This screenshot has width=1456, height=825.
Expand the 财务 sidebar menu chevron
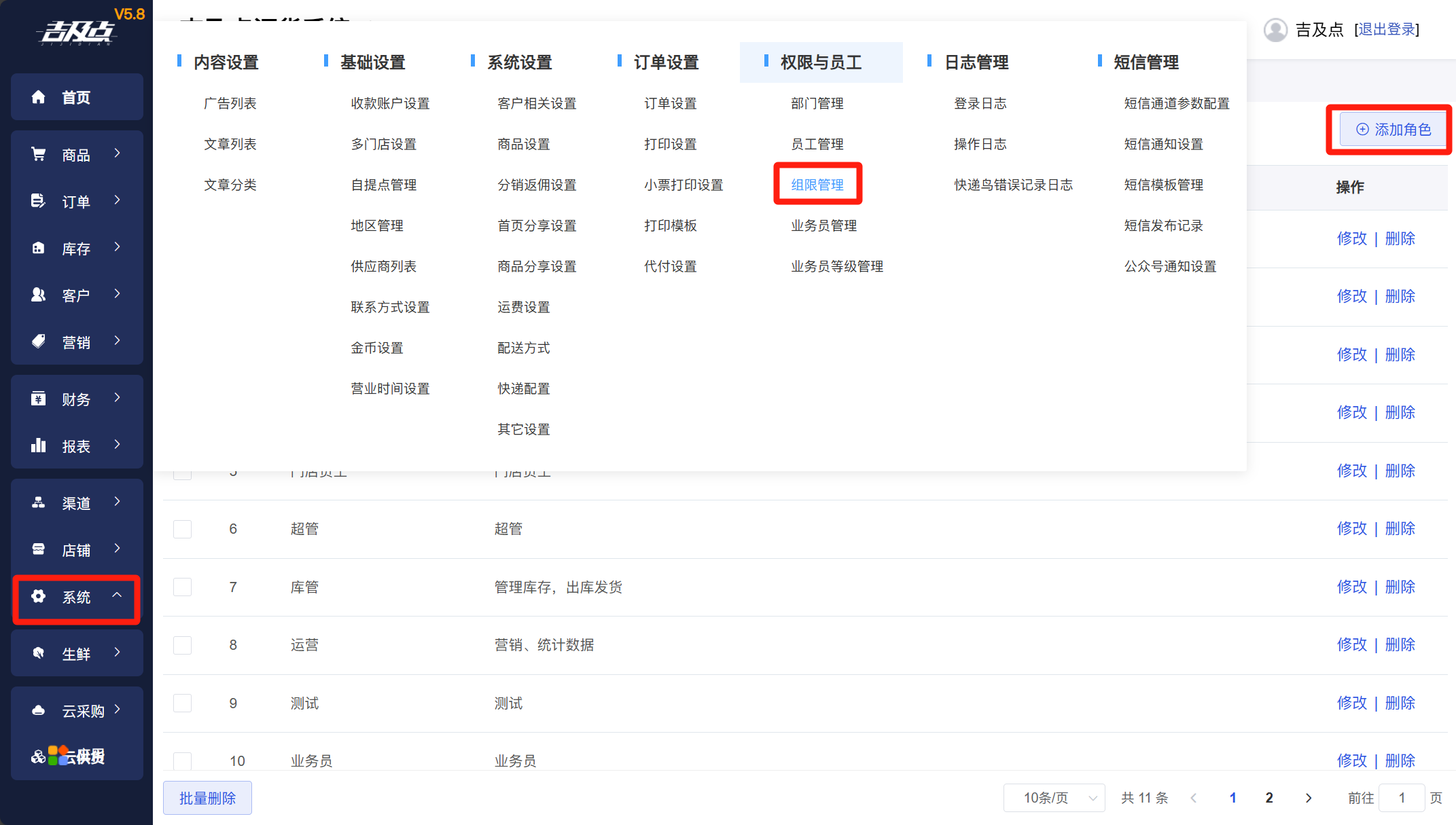click(x=118, y=398)
